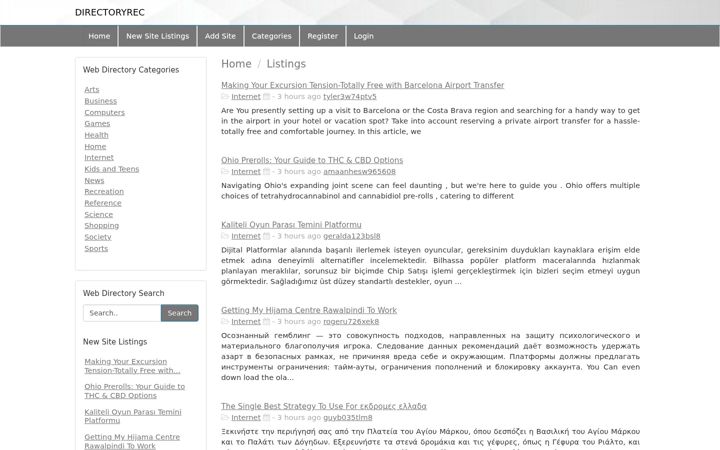Screen dimensions: 720x450
Task: Go to Add Site page
Action: (x=220, y=36)
